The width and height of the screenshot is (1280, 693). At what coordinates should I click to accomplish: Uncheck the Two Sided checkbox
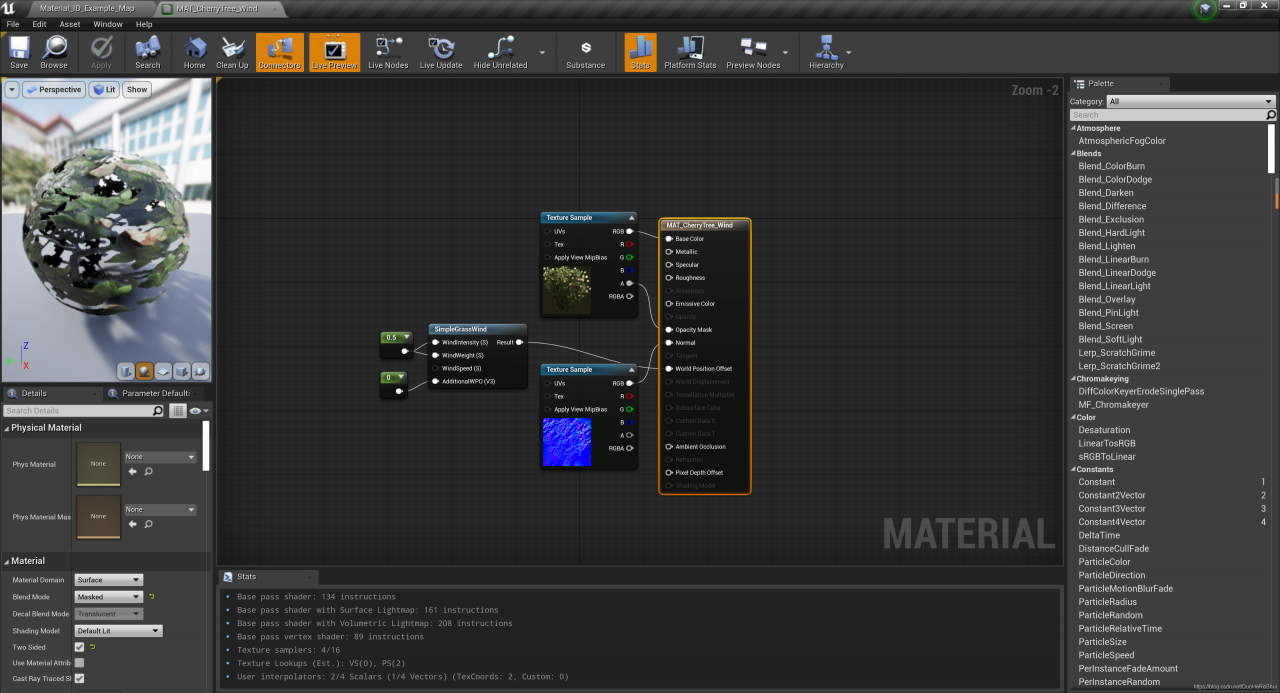coord(80,647)
